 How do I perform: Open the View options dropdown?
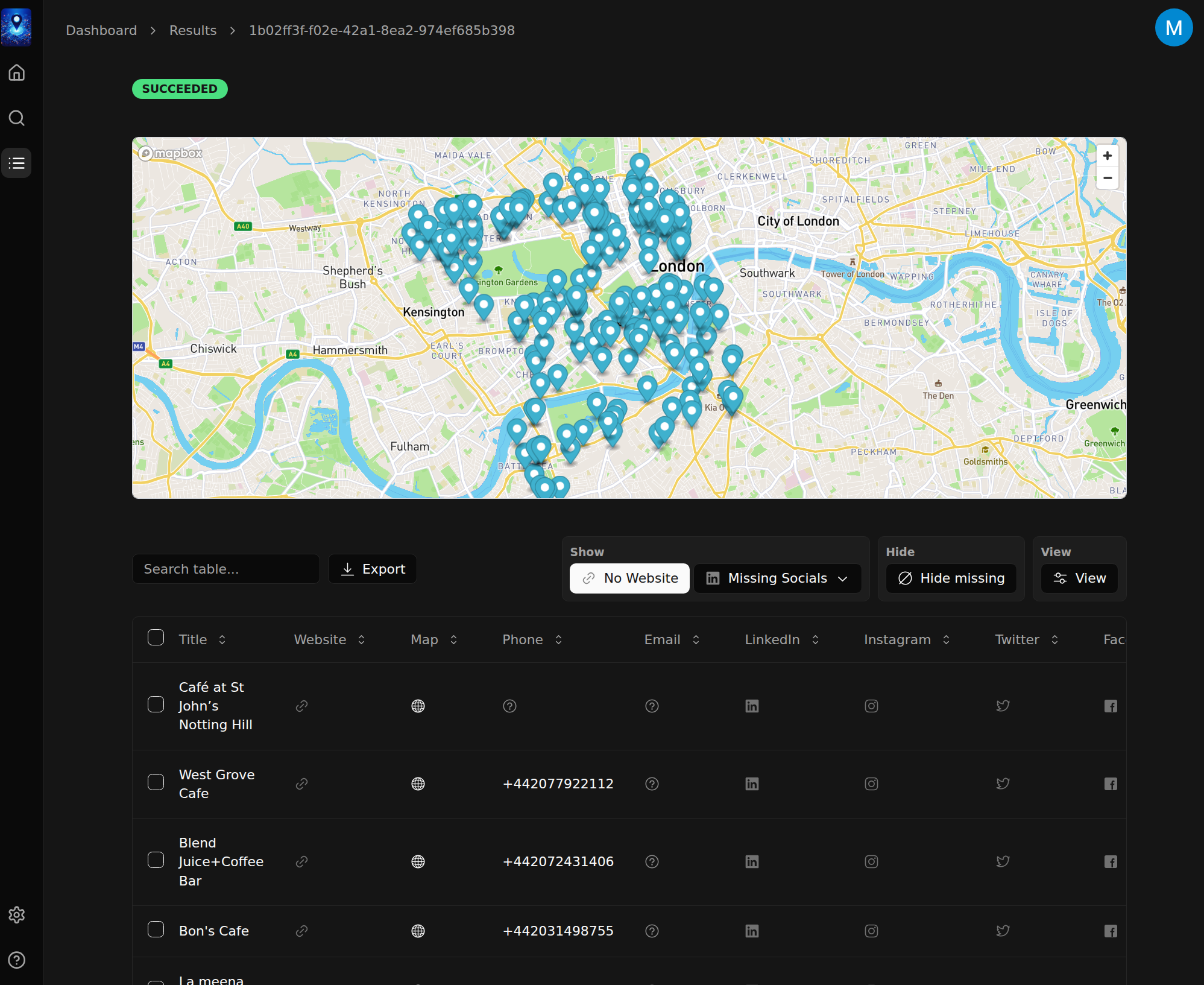coord(1079,578)
